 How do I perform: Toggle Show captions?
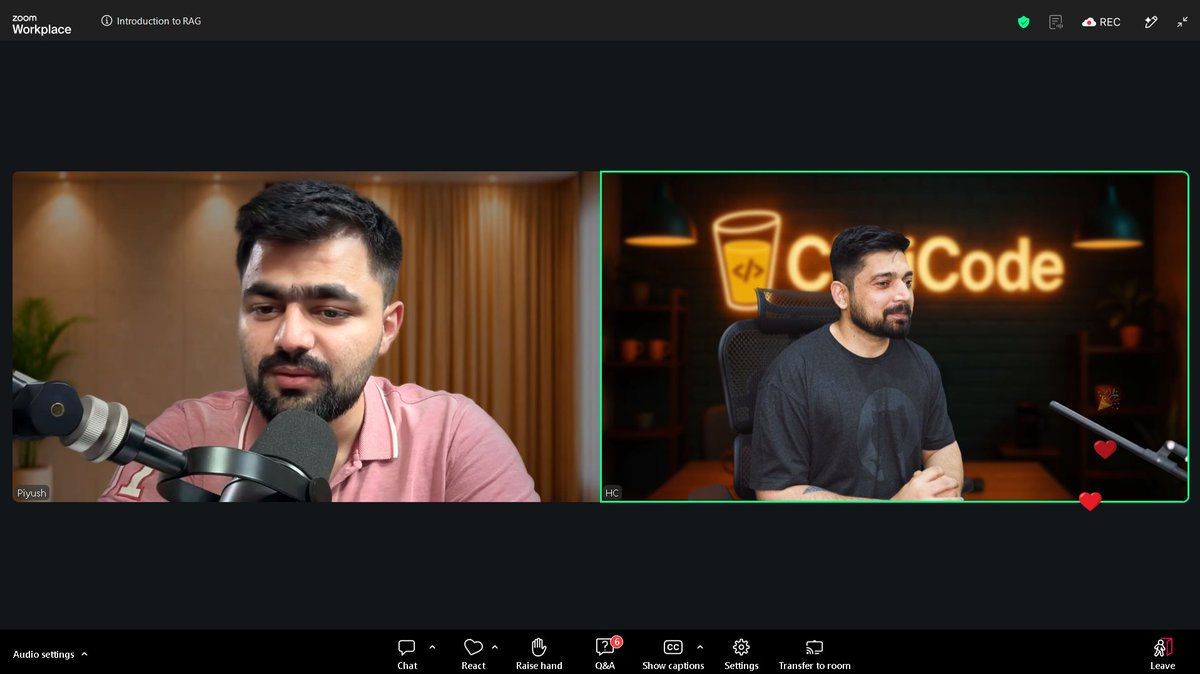point(673,654)
